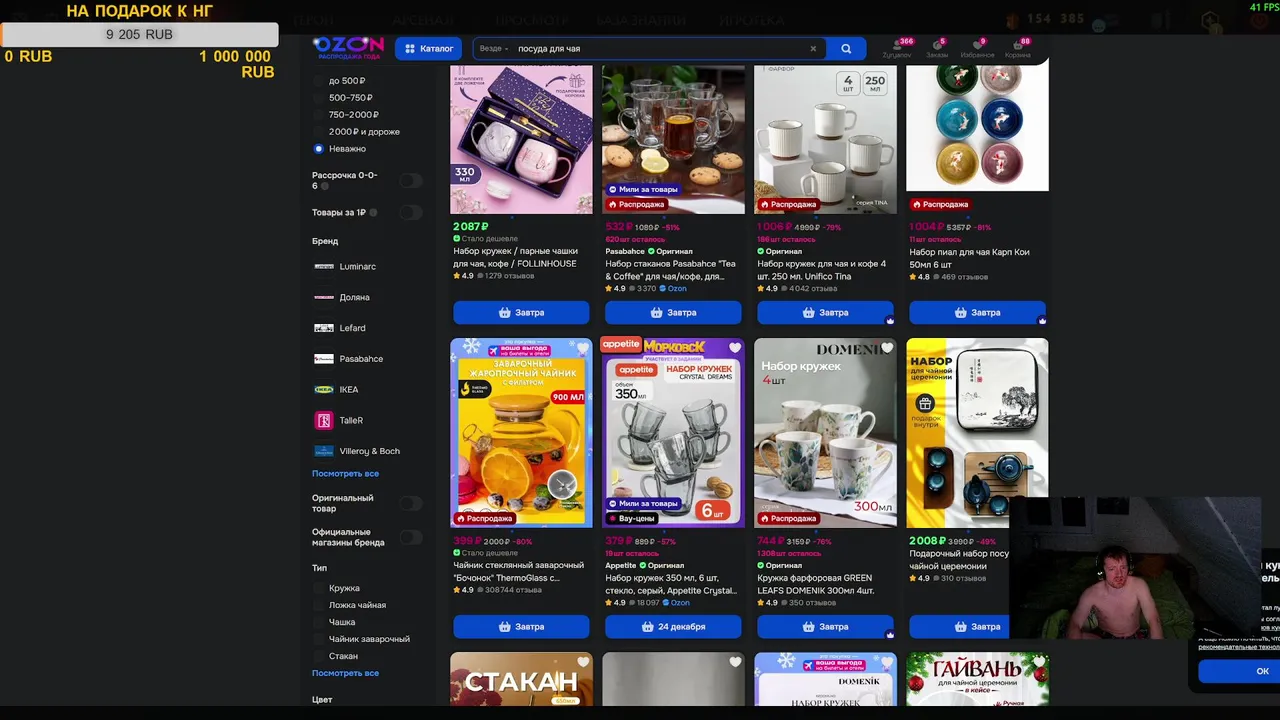This screenshot has height=720, width=1280.
Task: Click the '1279 отзывов' reviews count
Action: 508,276
